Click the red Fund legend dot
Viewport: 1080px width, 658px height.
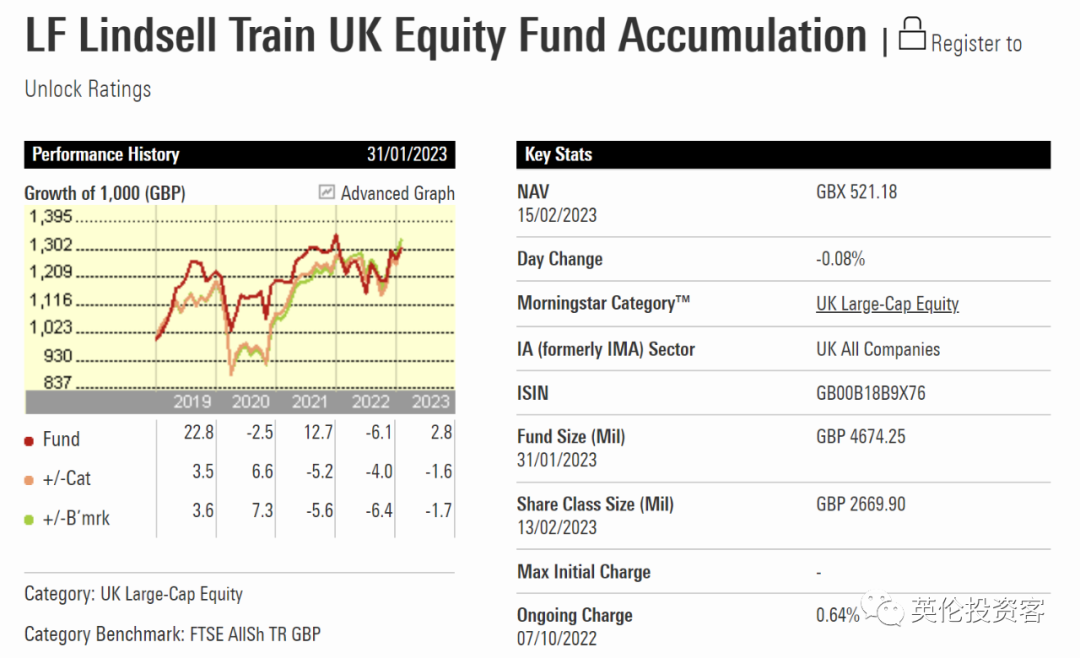(29, 441)
